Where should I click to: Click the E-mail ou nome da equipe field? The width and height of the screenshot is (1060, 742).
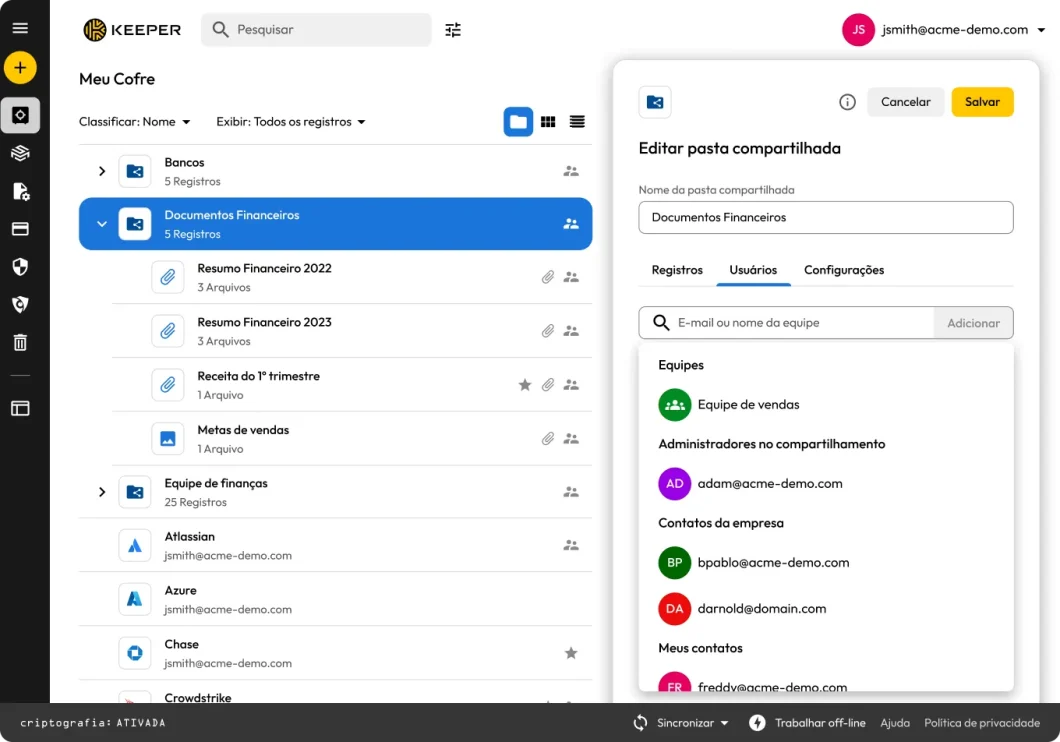point(786,323)
